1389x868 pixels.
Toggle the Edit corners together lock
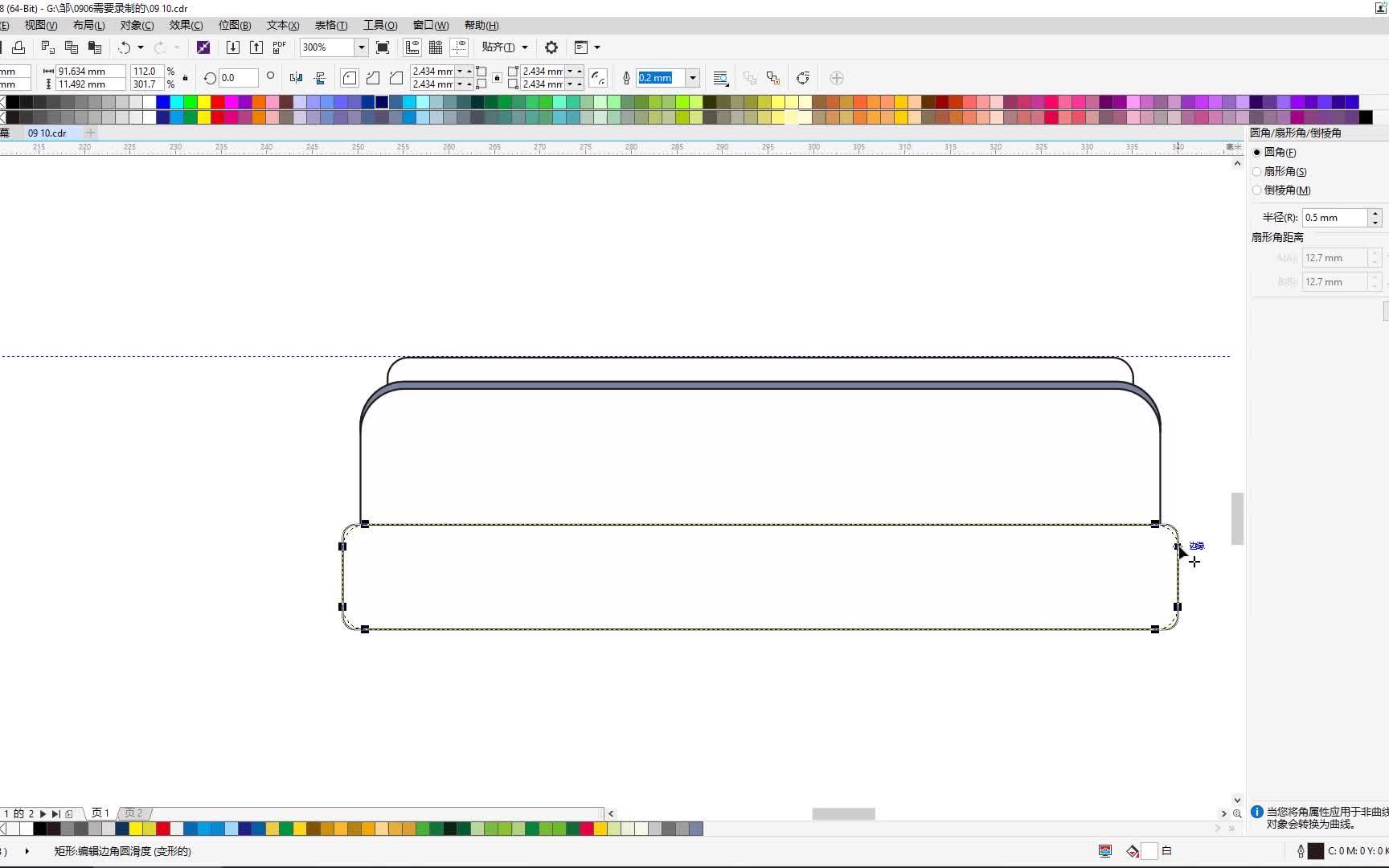[498, 78]
